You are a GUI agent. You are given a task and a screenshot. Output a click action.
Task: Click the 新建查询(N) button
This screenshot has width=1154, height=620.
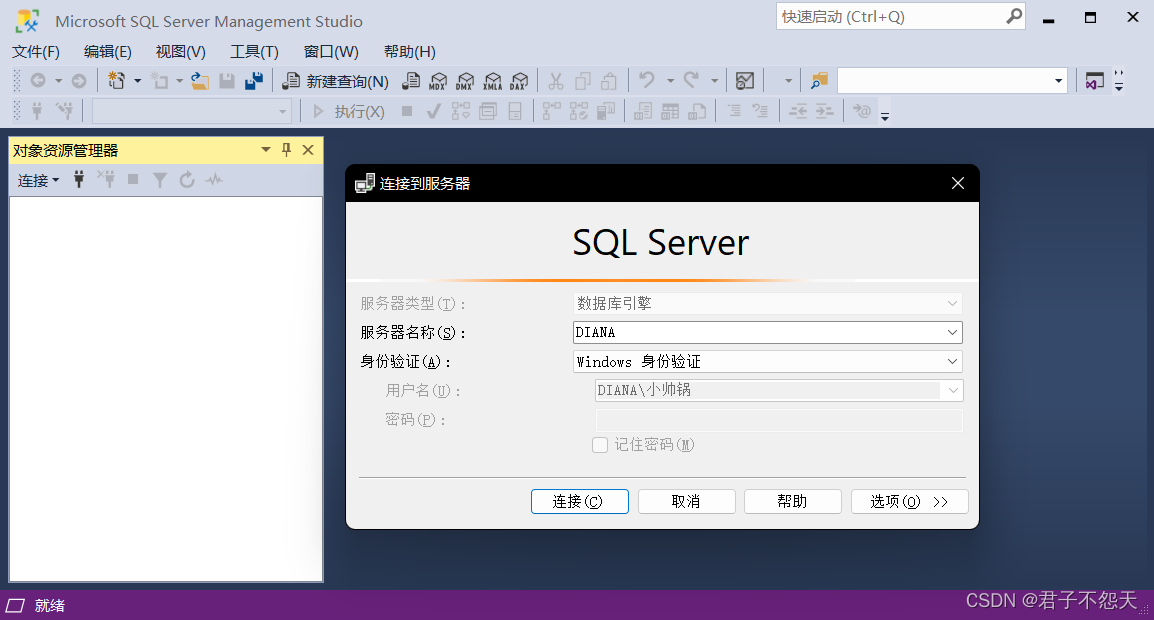[x=336, y=81]
